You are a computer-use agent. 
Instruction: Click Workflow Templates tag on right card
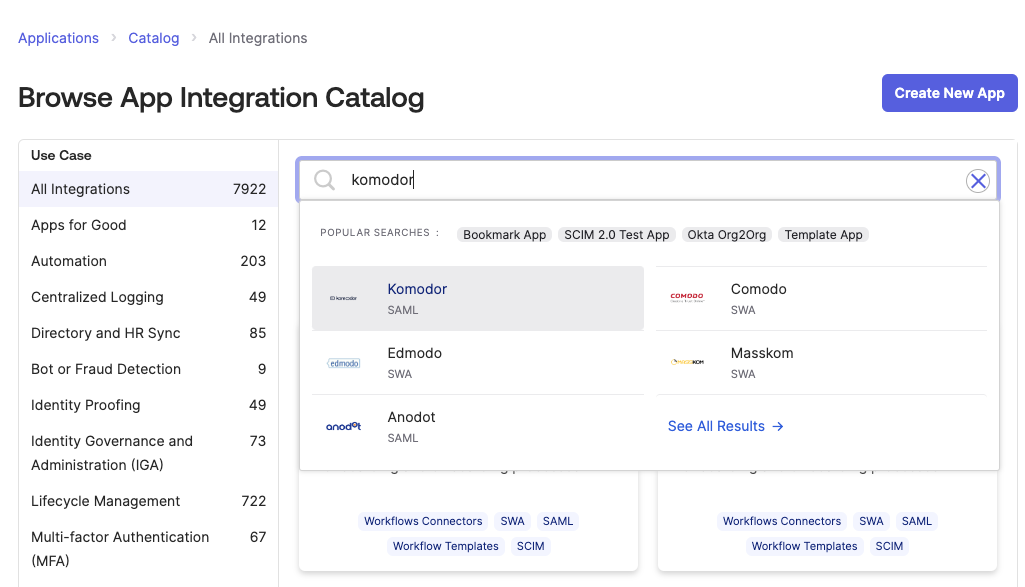(x=804, y=546)
